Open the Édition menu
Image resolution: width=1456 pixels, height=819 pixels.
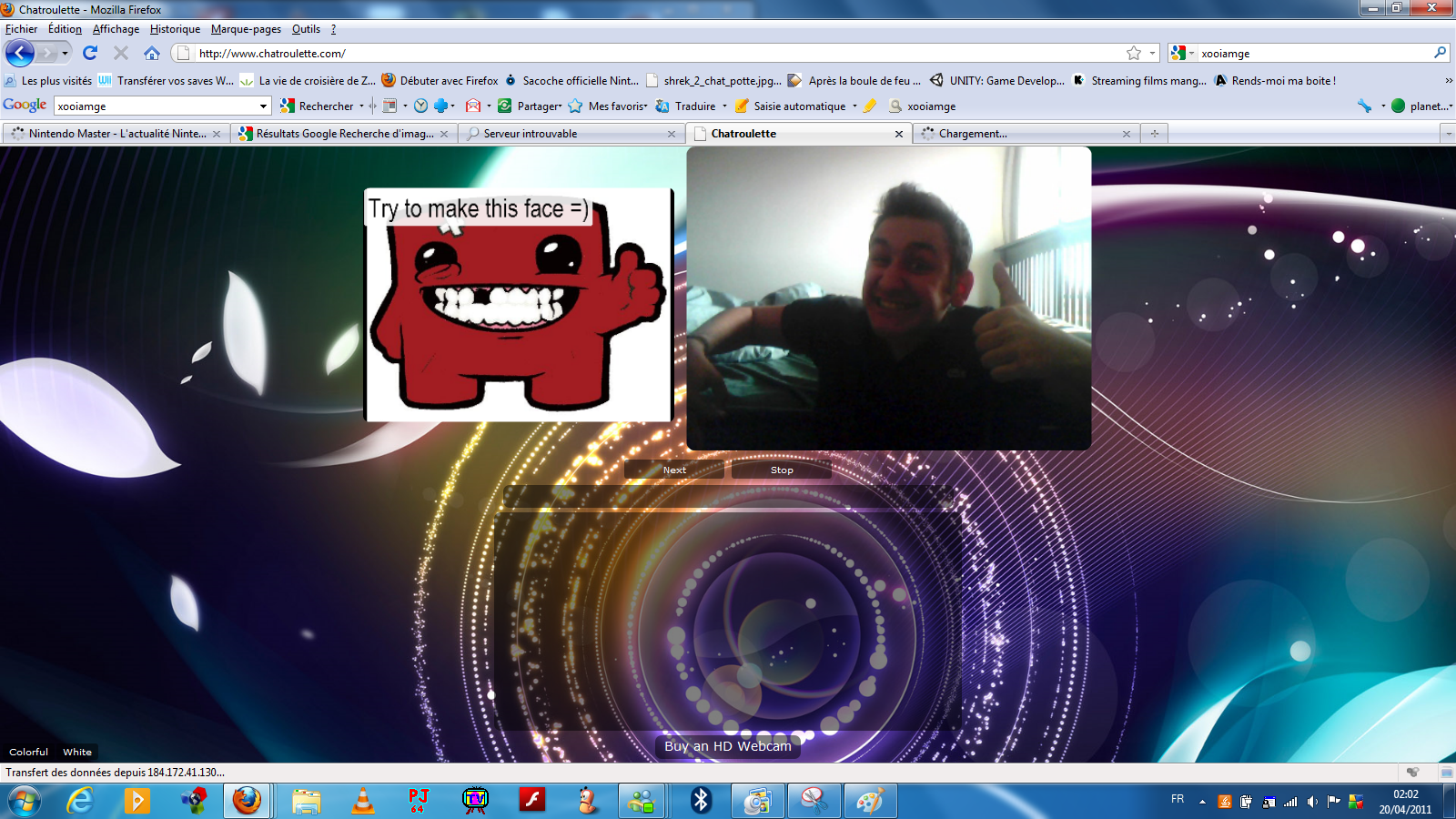pos(65,29)
